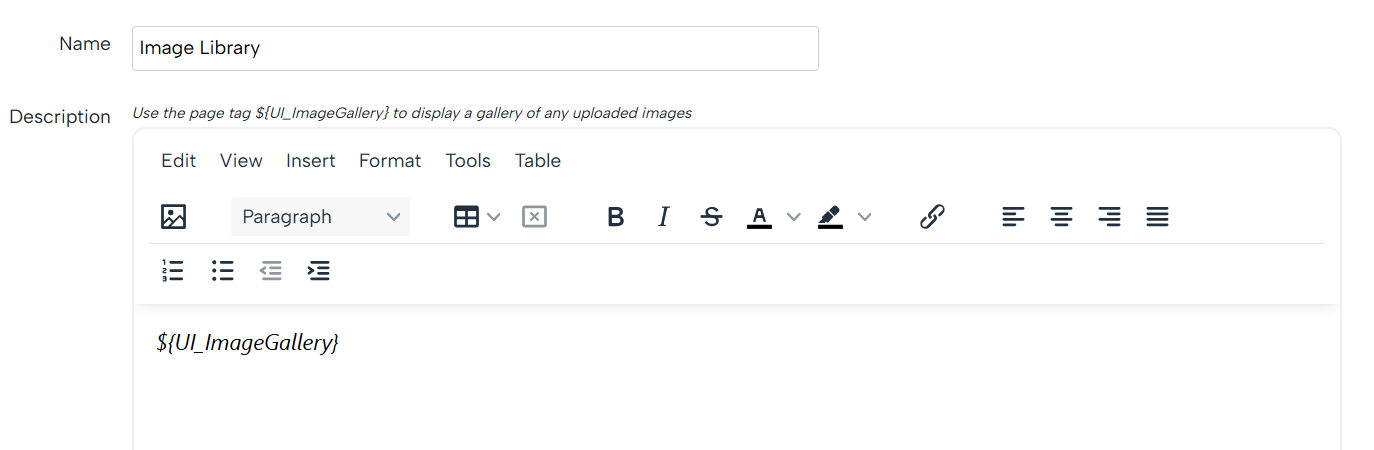Align text right
Image resolution: width=1374 pixels, height=450 pixels.
click(x=1109, y=216)
